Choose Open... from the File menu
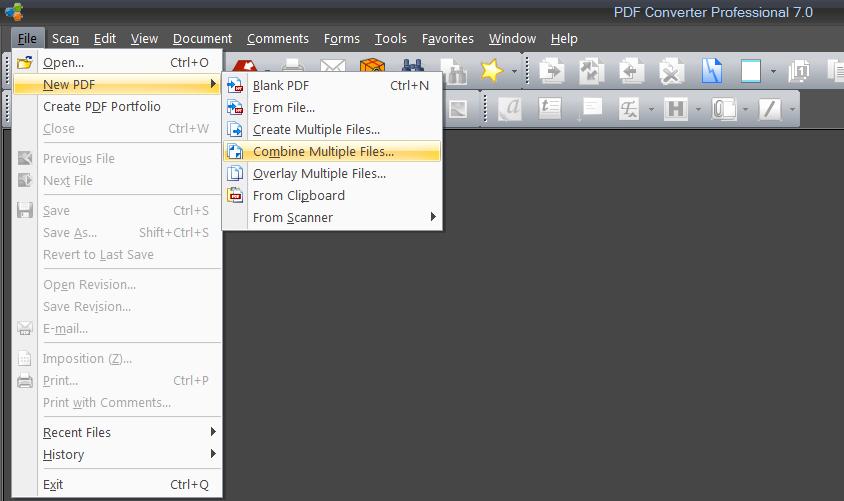 coord(117,62)
